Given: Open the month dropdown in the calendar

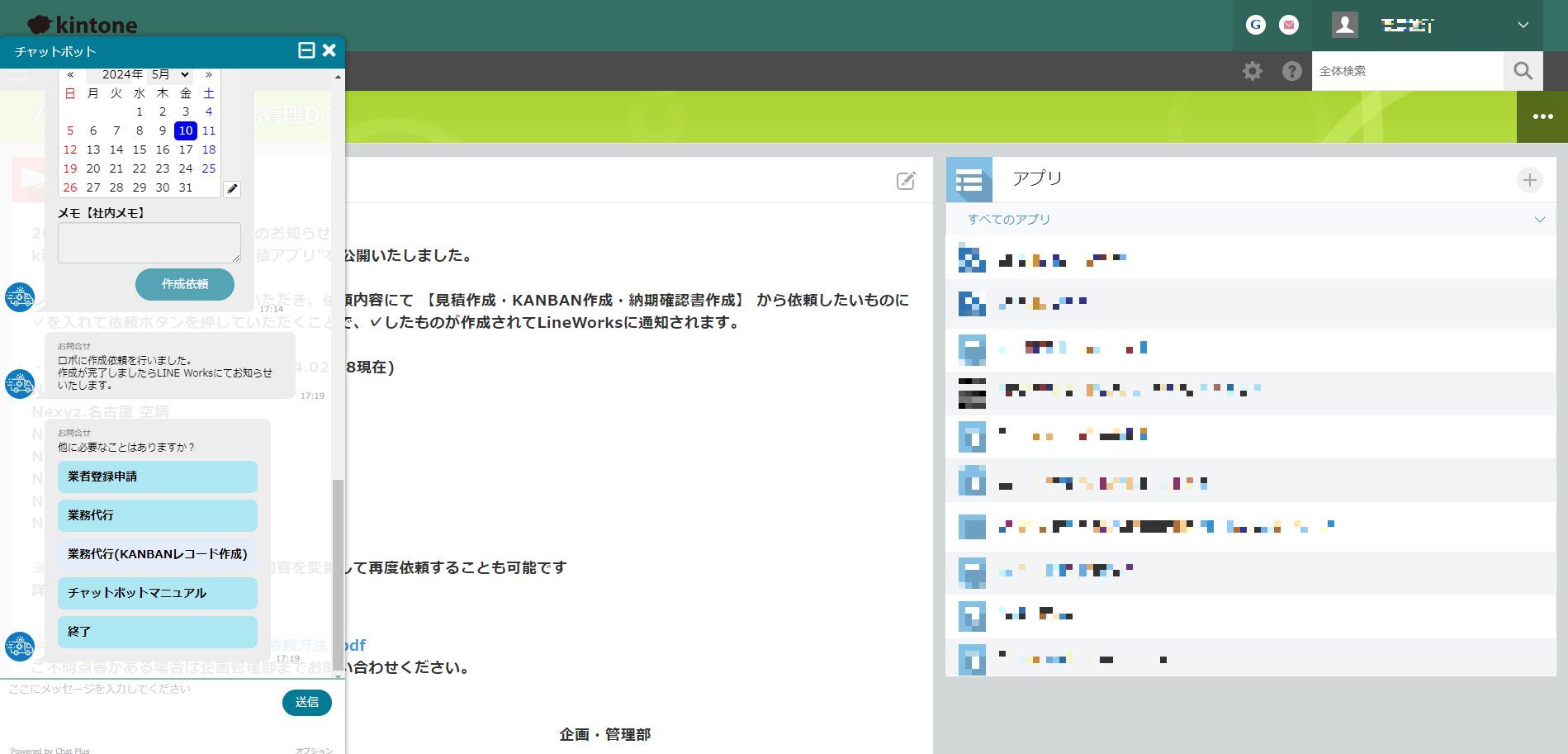Looking at the screenshot, I should point(171,74).
